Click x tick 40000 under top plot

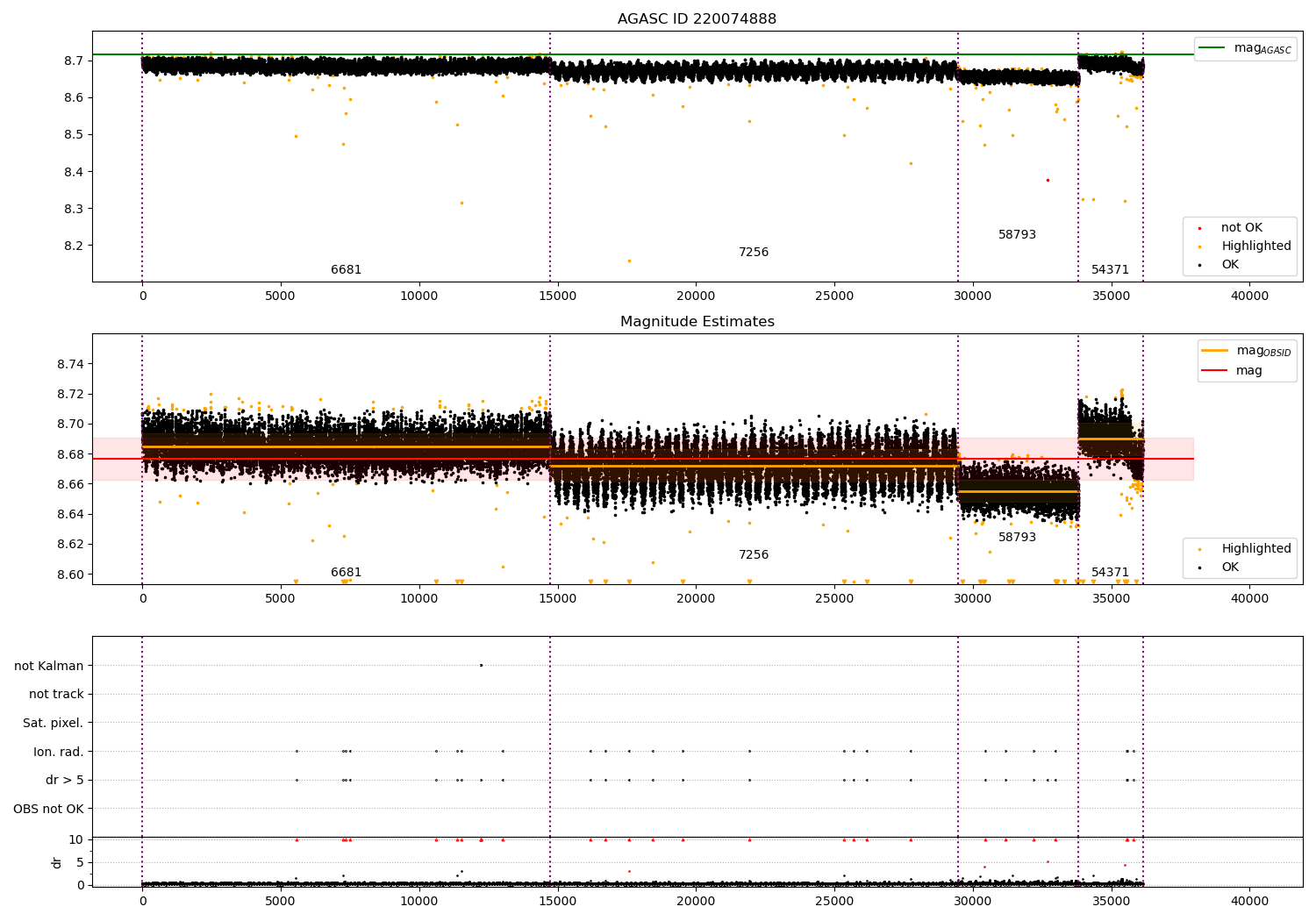(x=1249, y=296)
